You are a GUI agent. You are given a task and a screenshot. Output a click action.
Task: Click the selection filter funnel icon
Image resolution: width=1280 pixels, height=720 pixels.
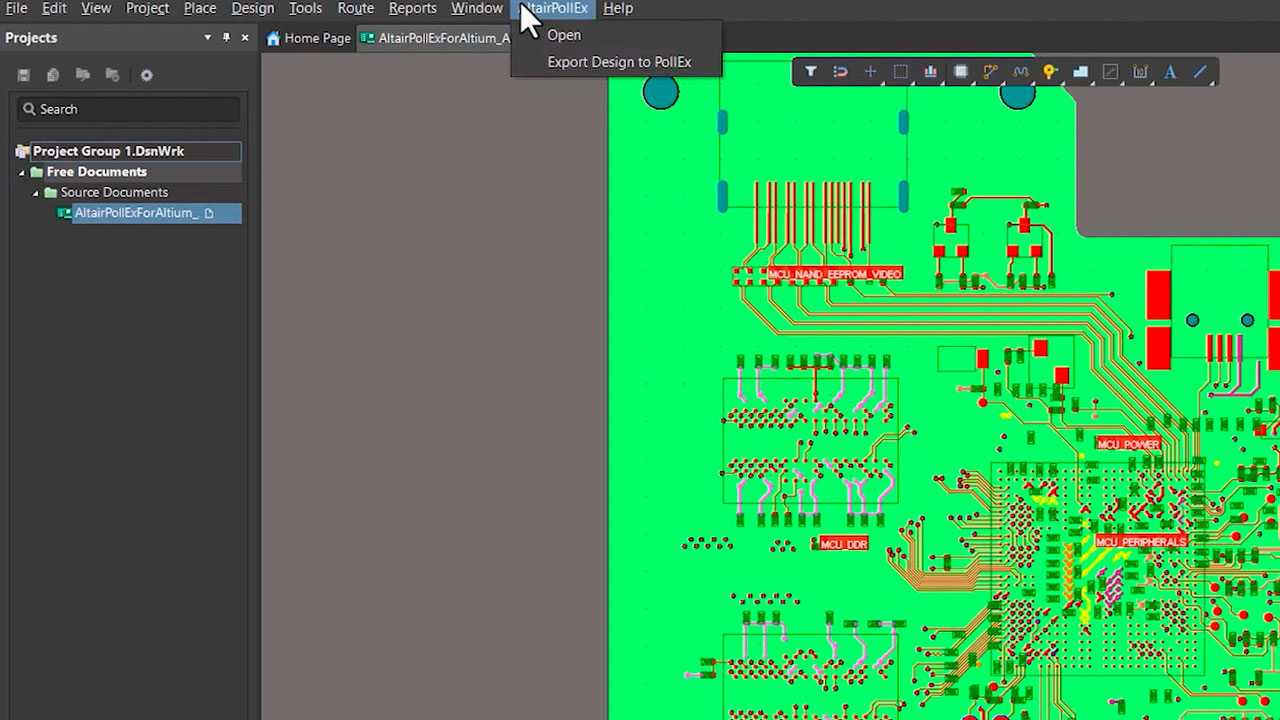pyautogui.click(x=811, y=72)
